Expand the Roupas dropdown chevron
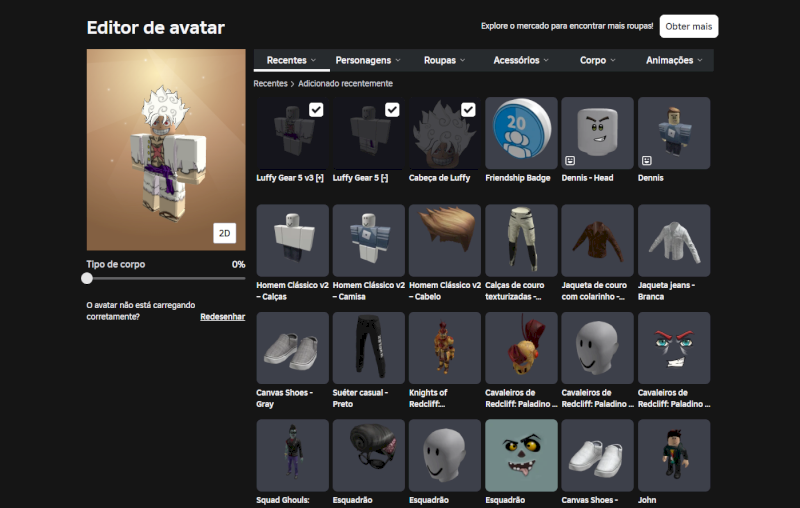Screen dimensions: 800x508 point(462,60)
